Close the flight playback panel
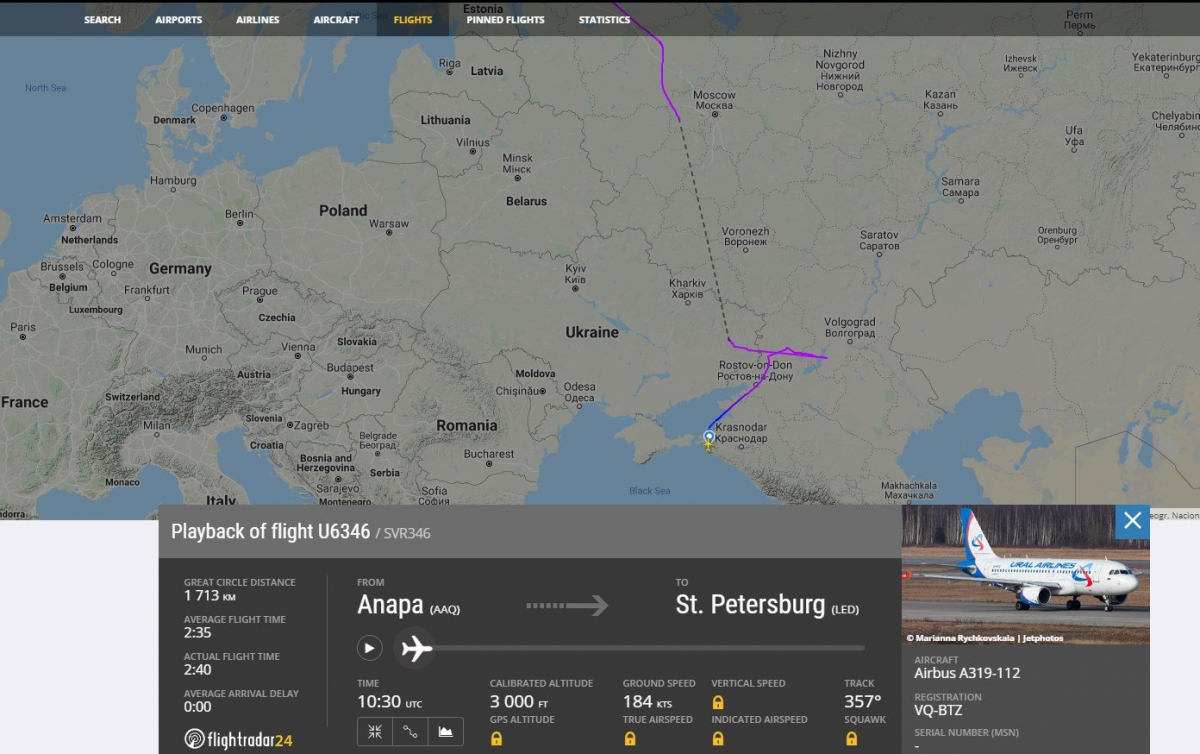The image size is (1200, 754). pos(1132,521)
